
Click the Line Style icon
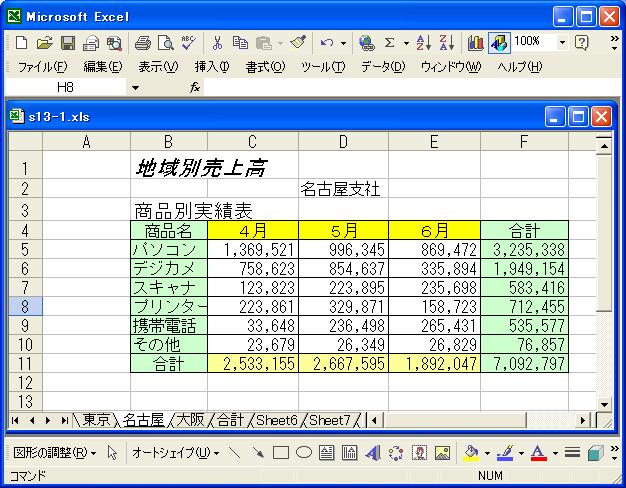[572, 453]
